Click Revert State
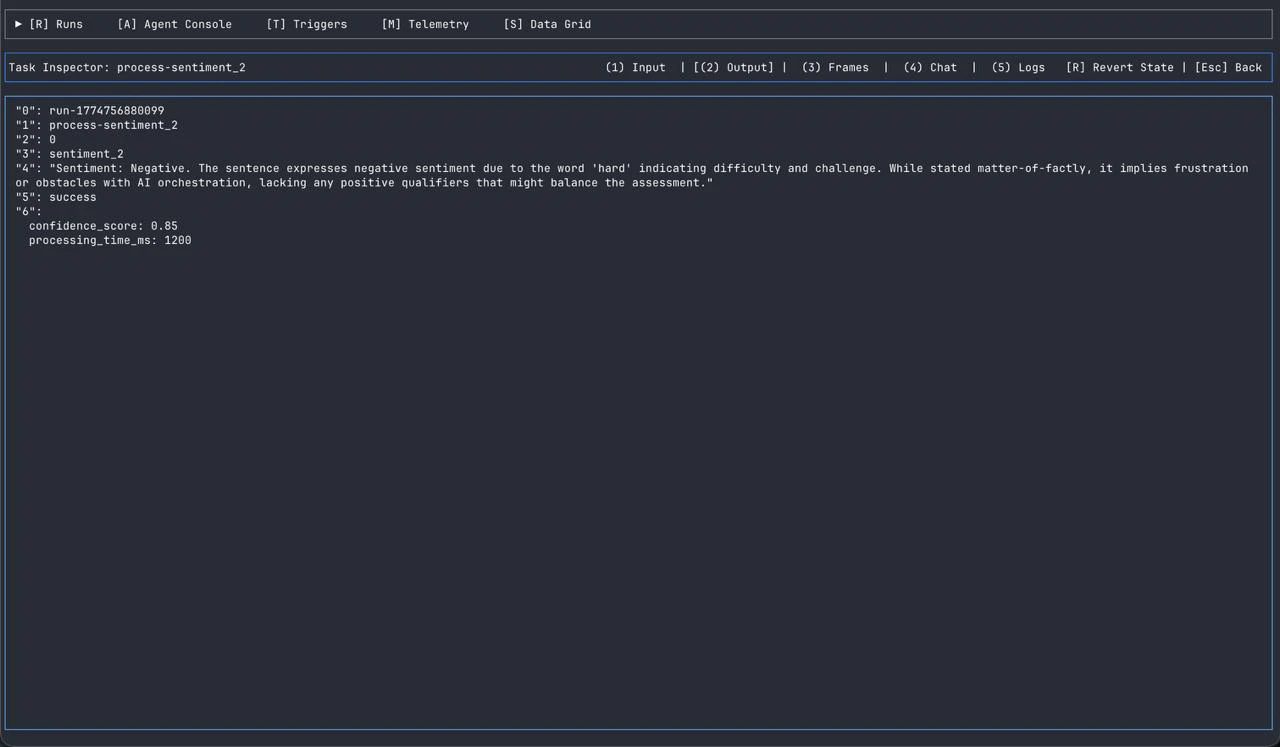The width and height of the screenshot is (1280, 747). click(1120, 67)
